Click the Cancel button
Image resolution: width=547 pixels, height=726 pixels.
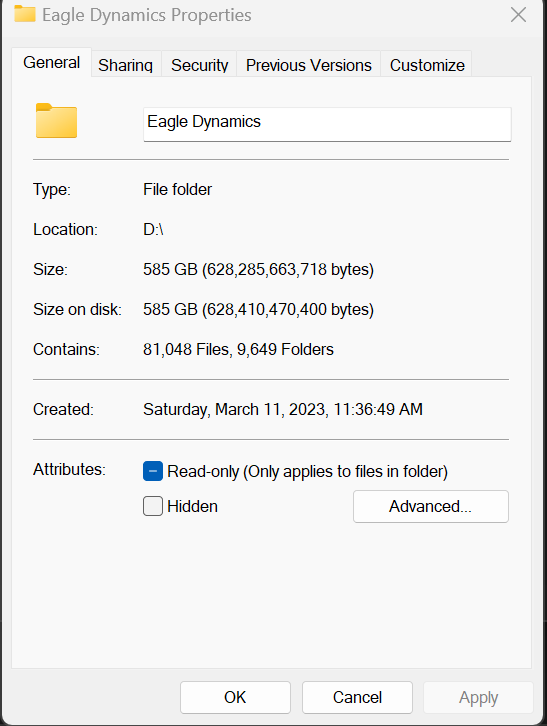[357, 697]
